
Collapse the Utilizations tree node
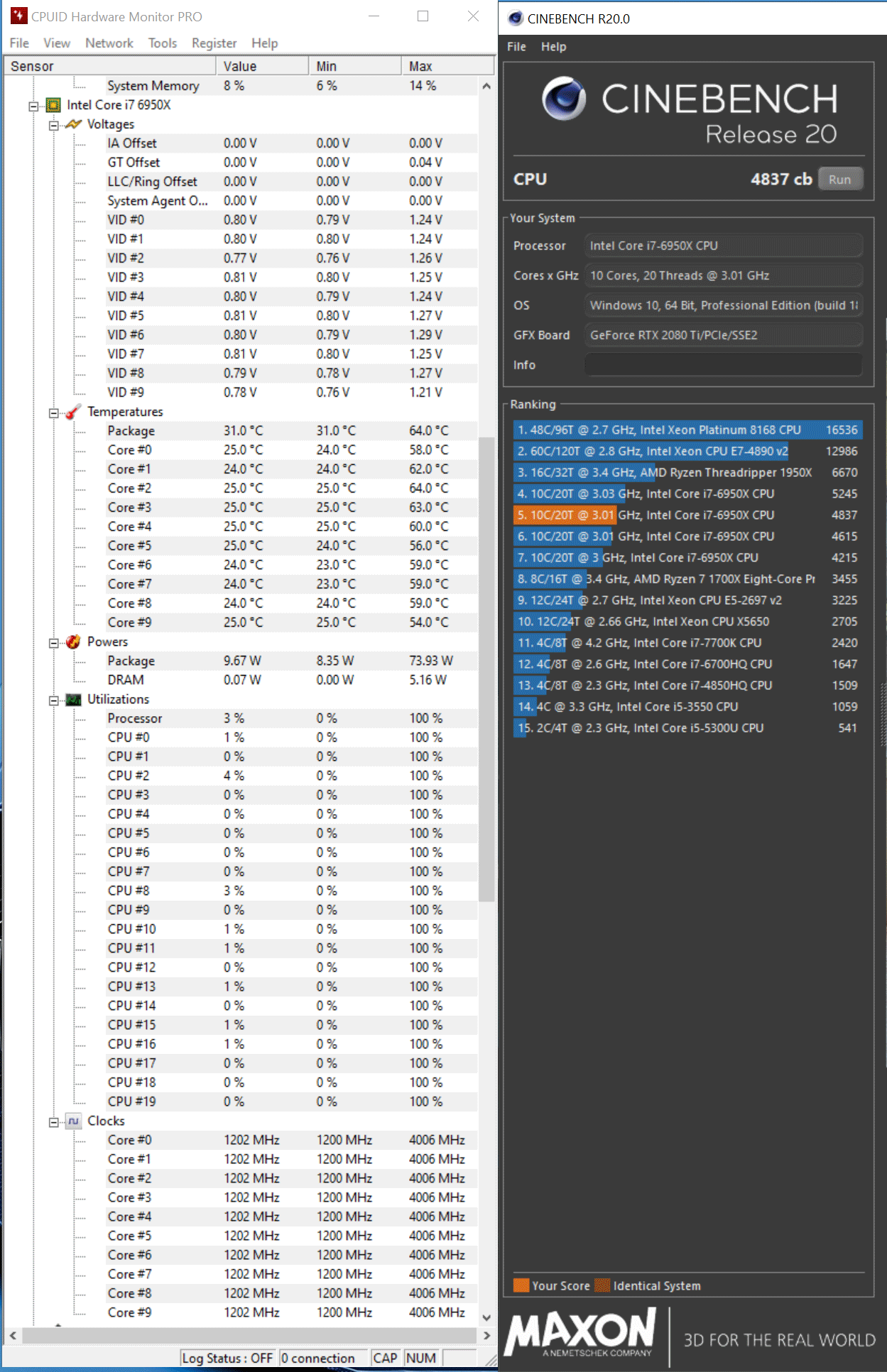(x=53, y=701)
